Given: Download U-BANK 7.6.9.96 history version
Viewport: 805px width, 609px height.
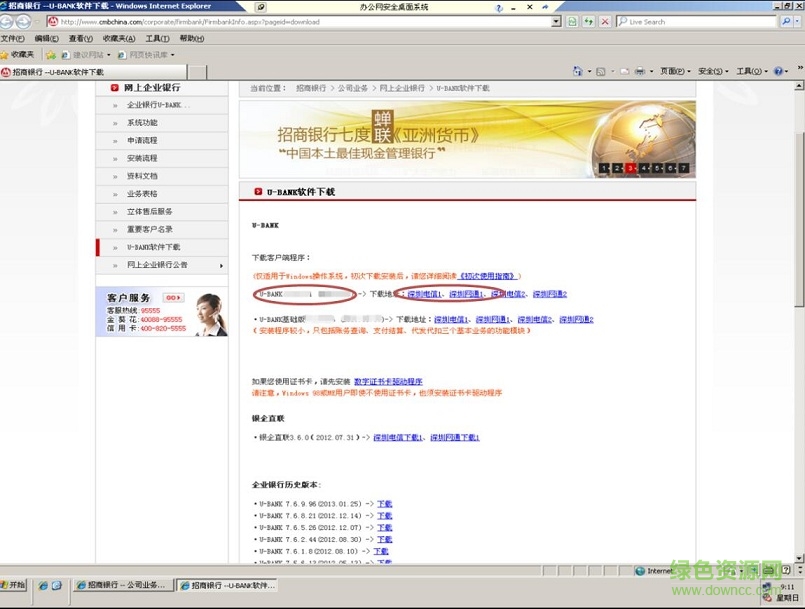Looking at the screenshot, I should tap(385, 504).
